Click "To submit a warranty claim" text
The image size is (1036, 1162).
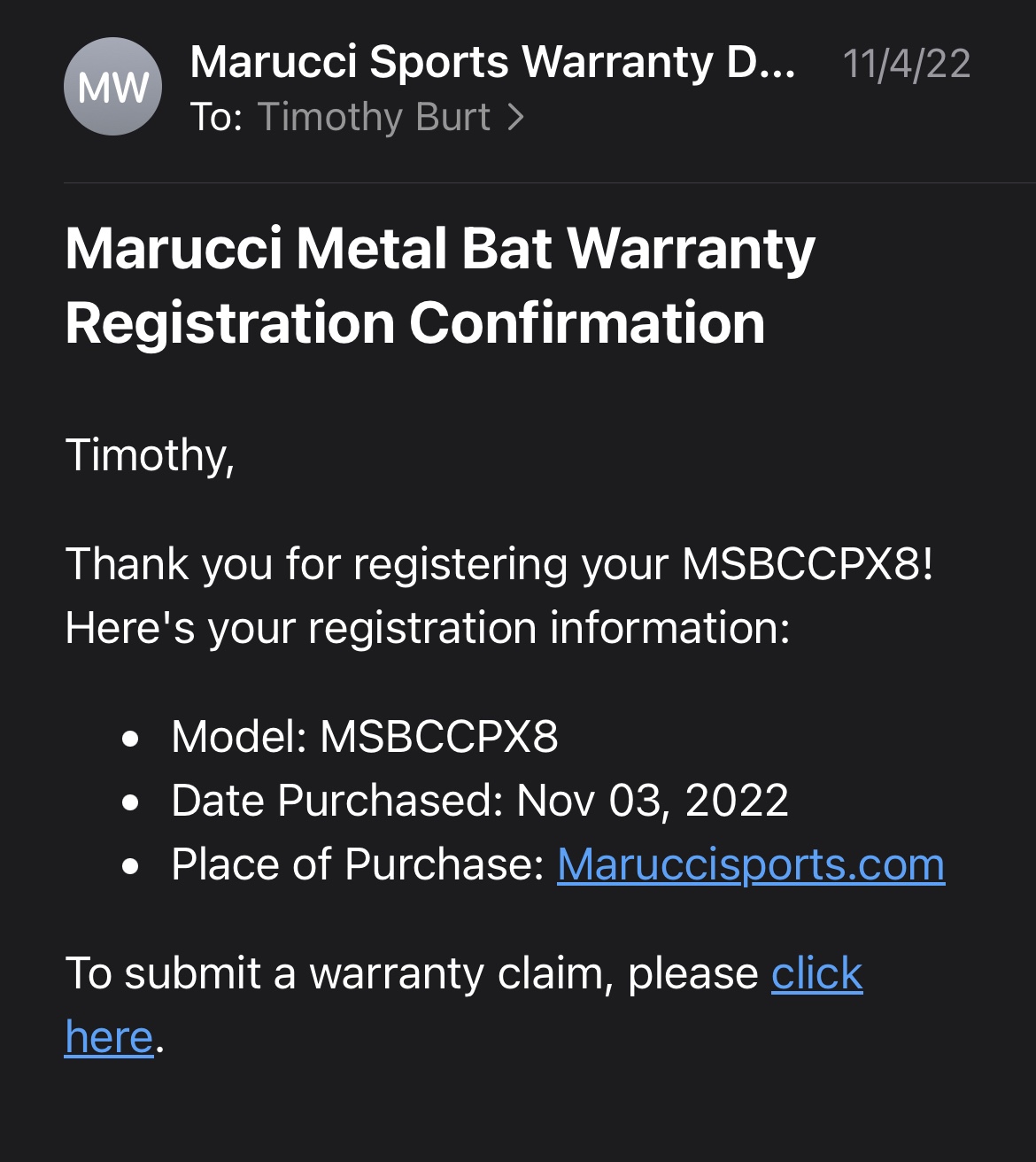(x=411, y=973)
